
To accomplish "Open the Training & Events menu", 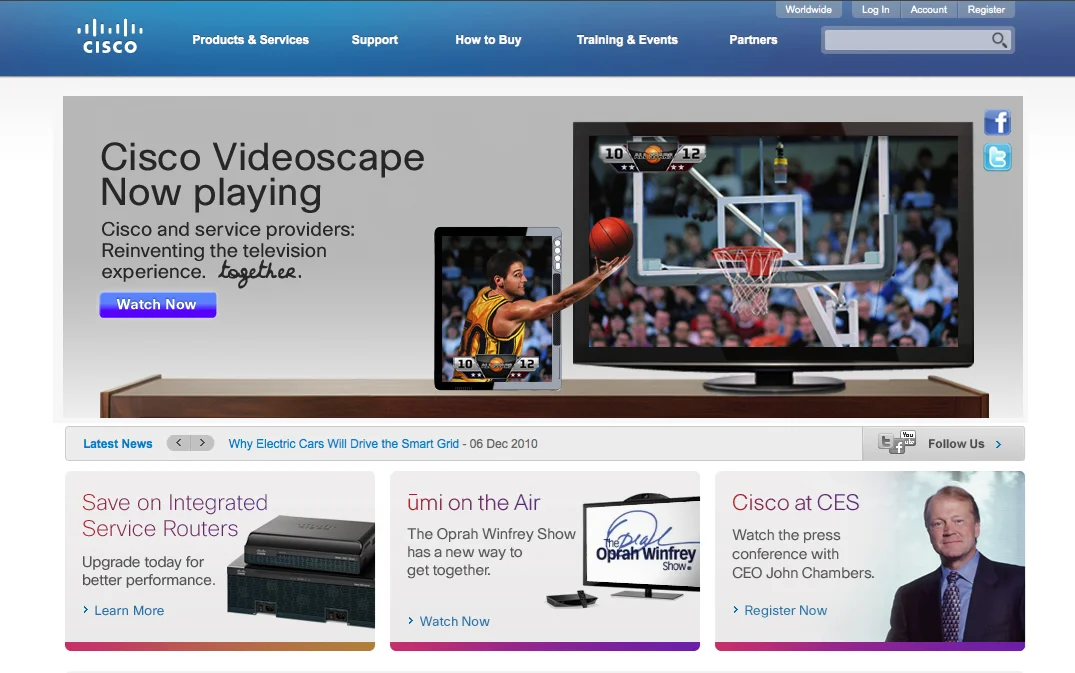I will tap(627, 40).
